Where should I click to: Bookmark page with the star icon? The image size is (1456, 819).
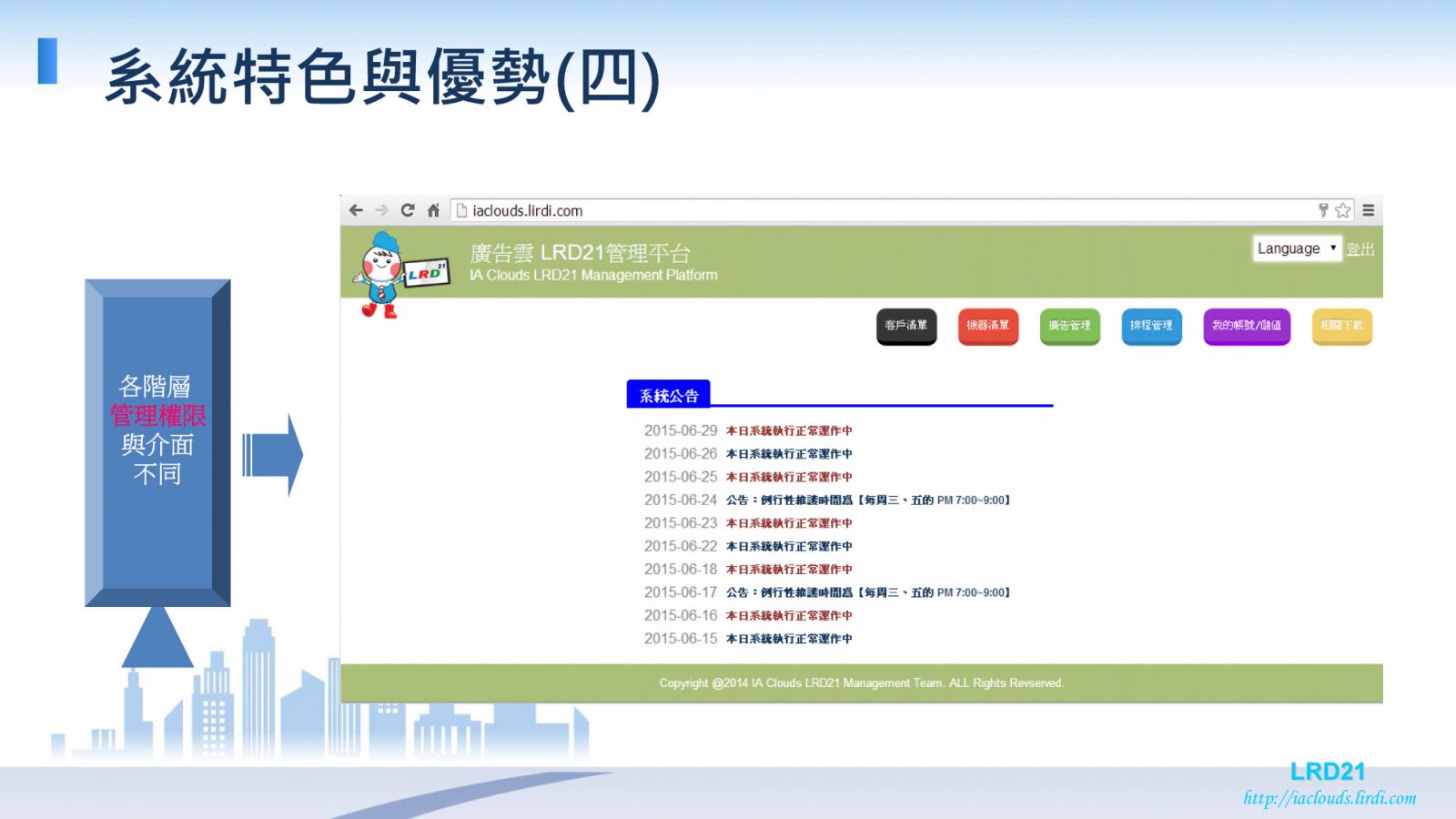pos(1342,210)
